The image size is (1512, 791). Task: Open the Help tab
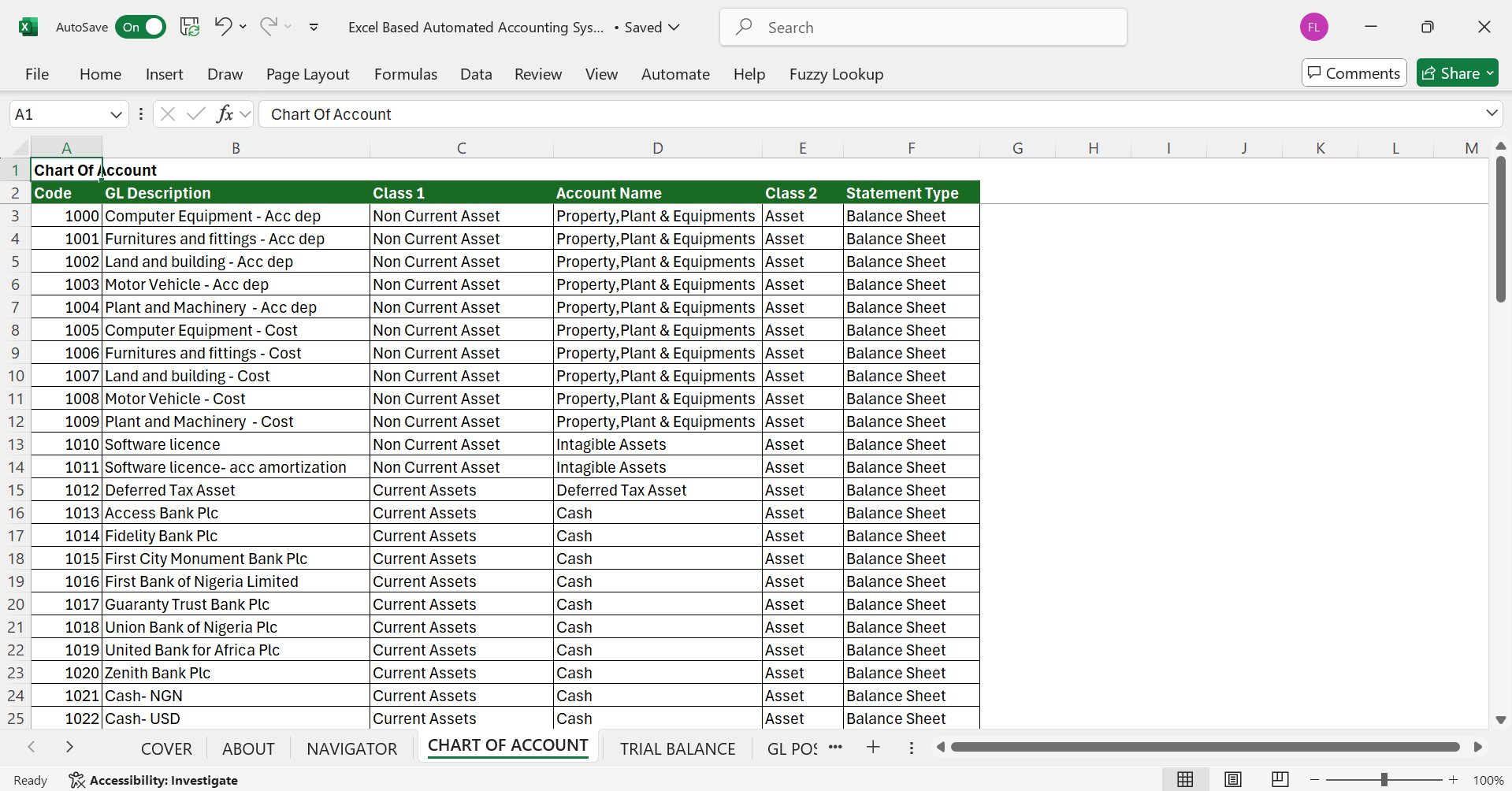tap(749, 74)
